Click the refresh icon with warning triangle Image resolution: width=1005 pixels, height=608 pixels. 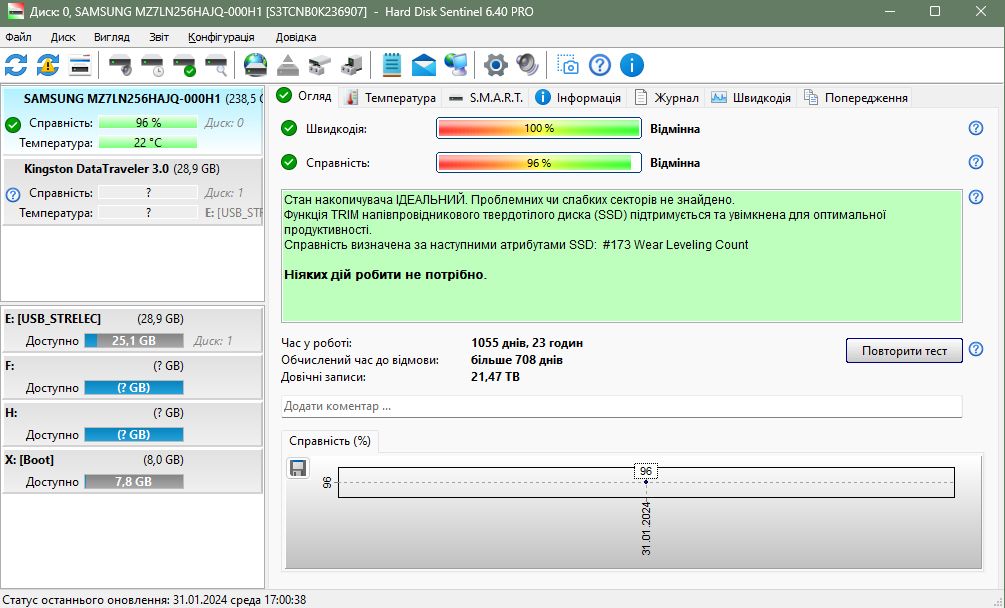(x=47, y=65)
